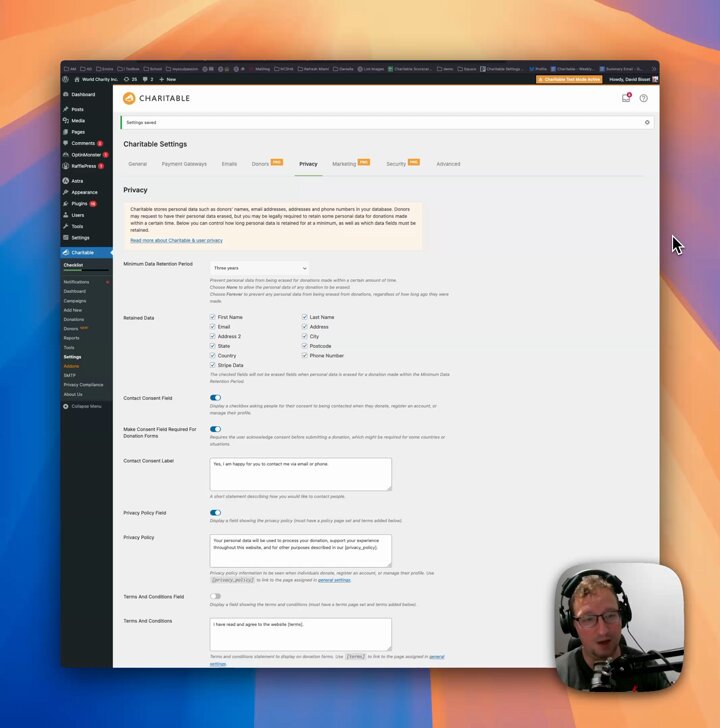The image size is (720, 728).
Task: Dismiss the Settings saved notice
Action: pyautogui.click(x=647, y=123)
